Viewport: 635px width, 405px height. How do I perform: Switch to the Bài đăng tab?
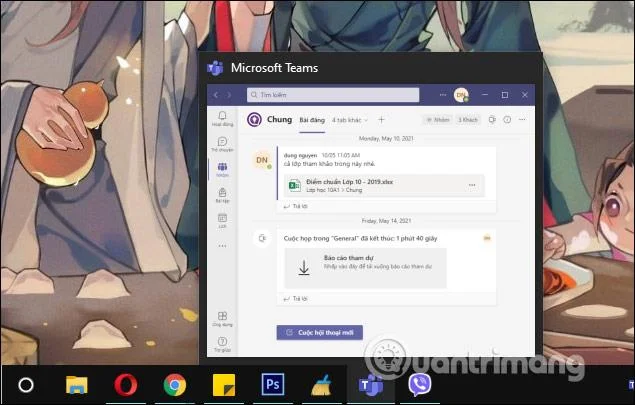pos(312,120)
